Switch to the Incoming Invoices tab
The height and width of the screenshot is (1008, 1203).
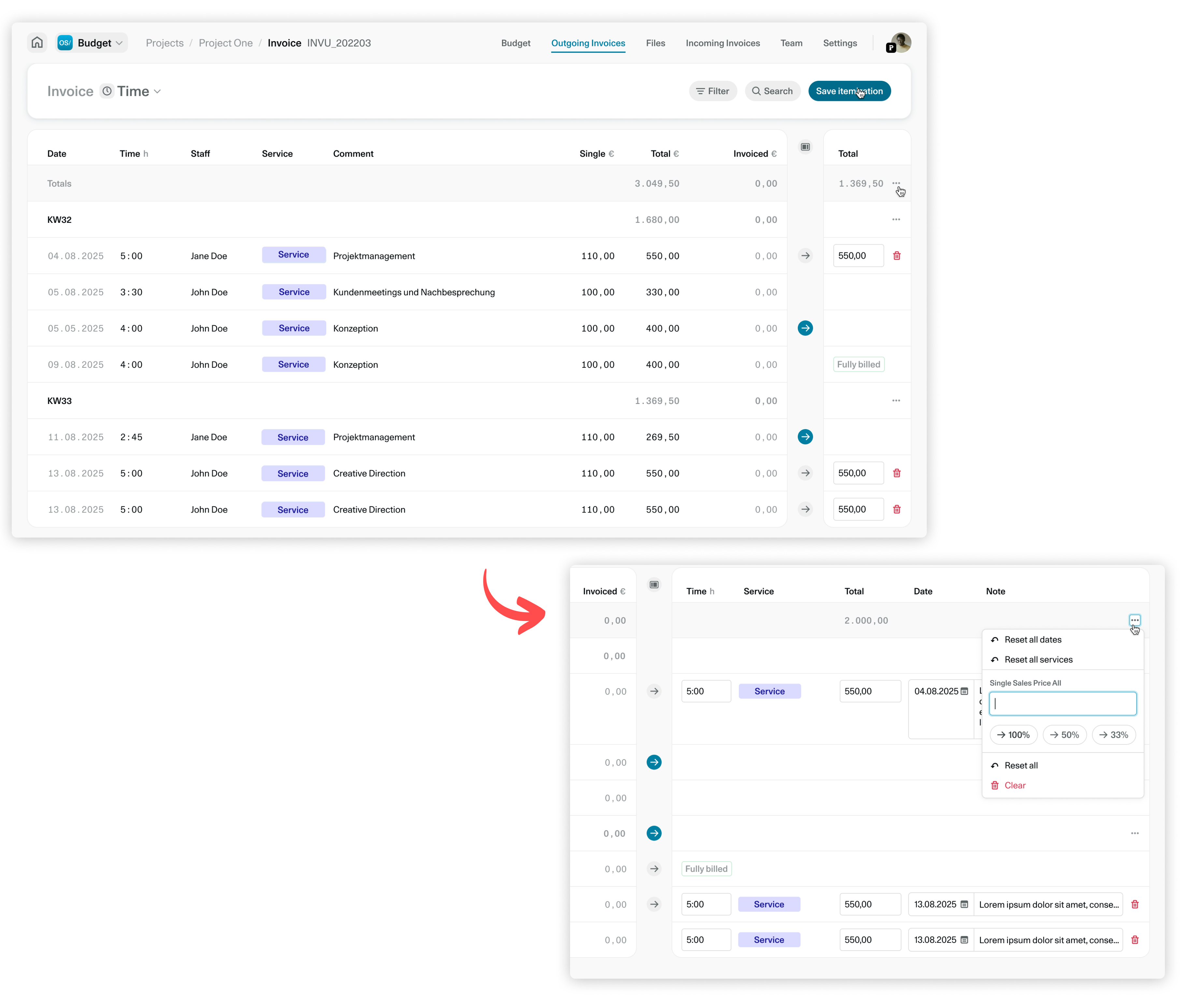(723, 43)
